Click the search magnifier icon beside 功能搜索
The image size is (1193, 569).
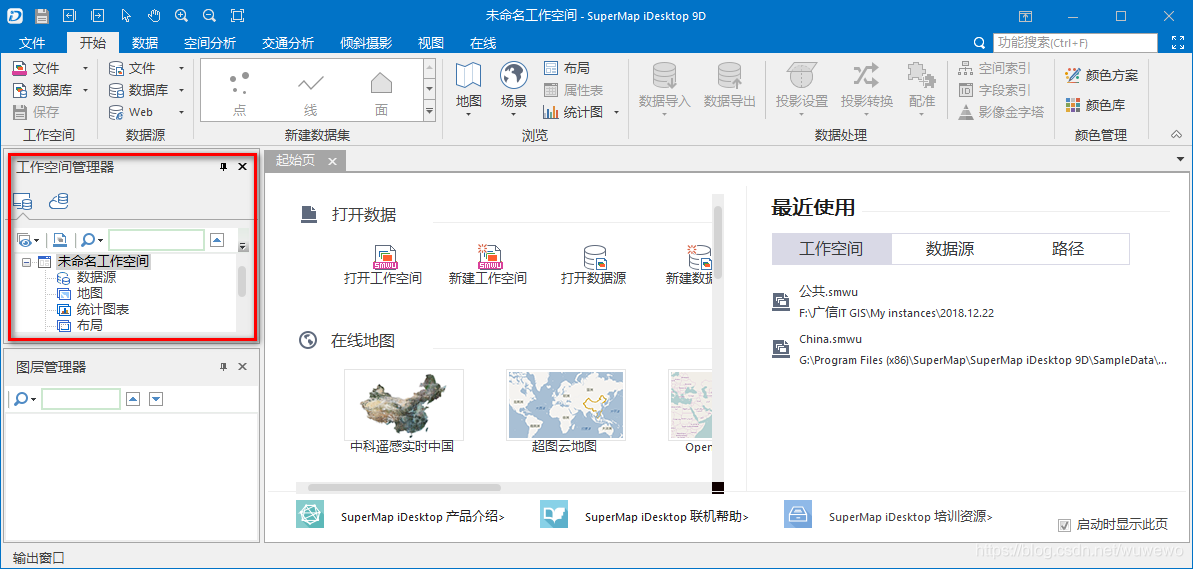(x=980, y=43)
